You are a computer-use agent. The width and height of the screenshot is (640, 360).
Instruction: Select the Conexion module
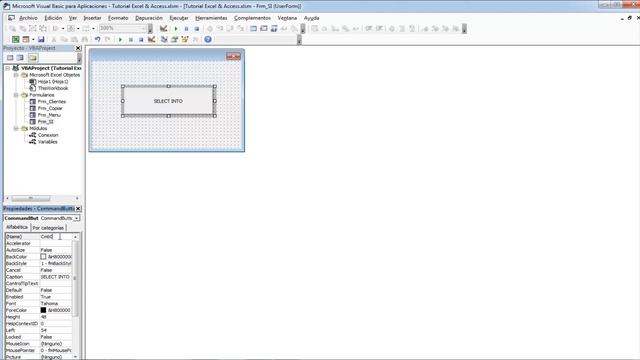point(48,135)
